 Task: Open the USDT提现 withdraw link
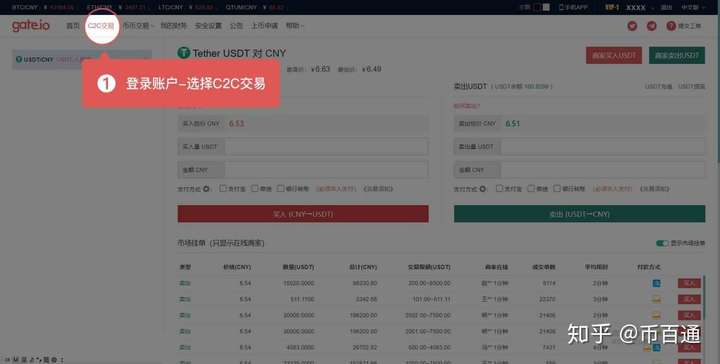[x=692, y=86]
